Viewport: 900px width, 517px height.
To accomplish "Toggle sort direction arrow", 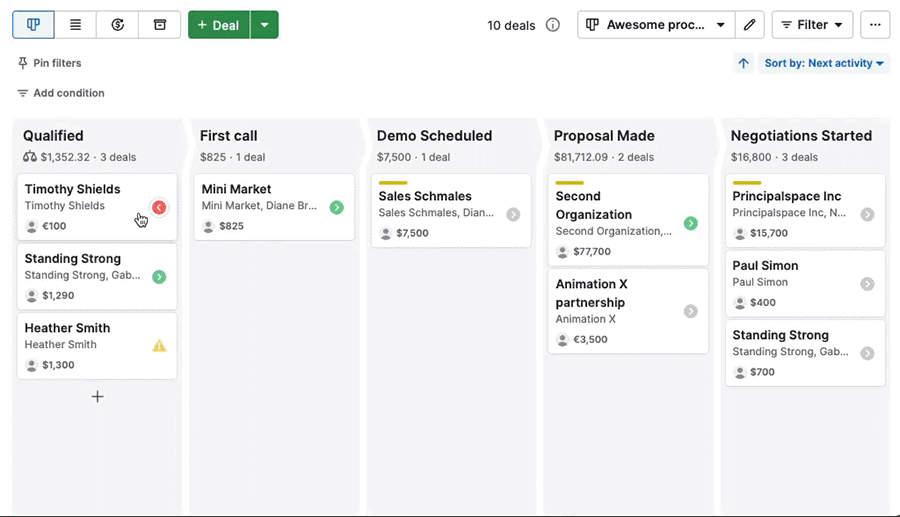I will (x=743, y=63).
